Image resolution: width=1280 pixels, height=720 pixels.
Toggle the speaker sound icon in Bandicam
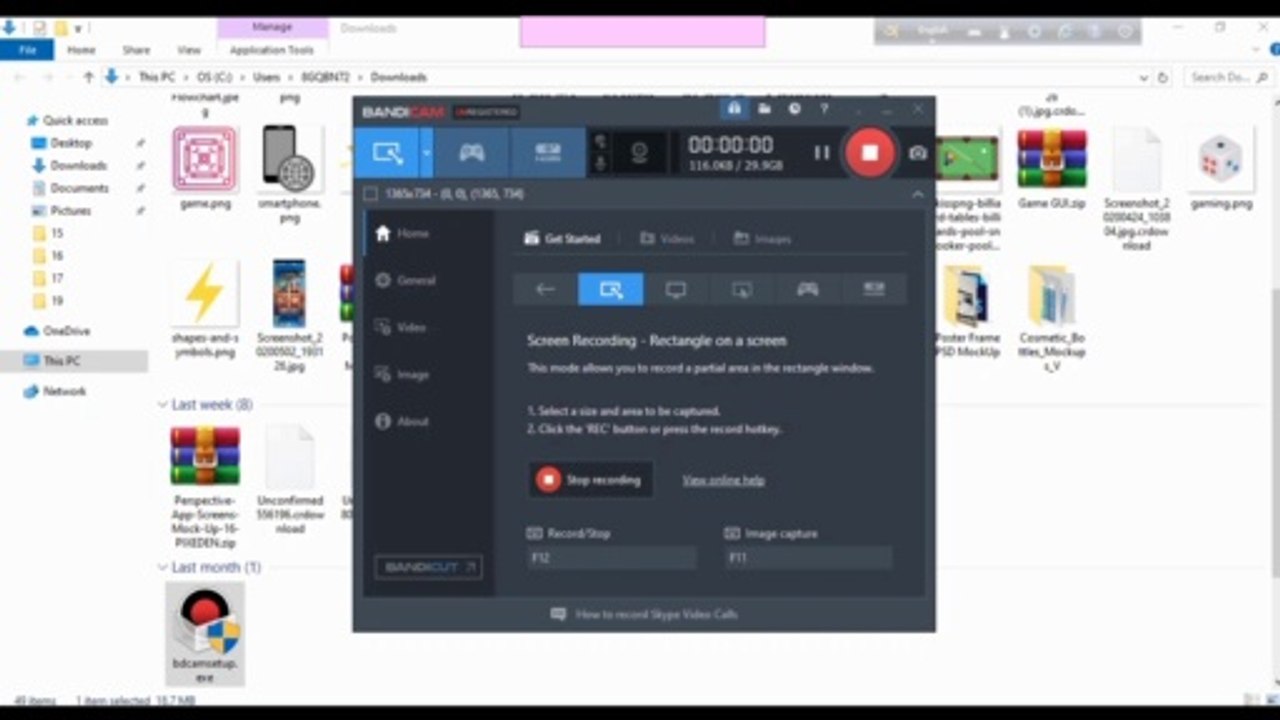601,142
